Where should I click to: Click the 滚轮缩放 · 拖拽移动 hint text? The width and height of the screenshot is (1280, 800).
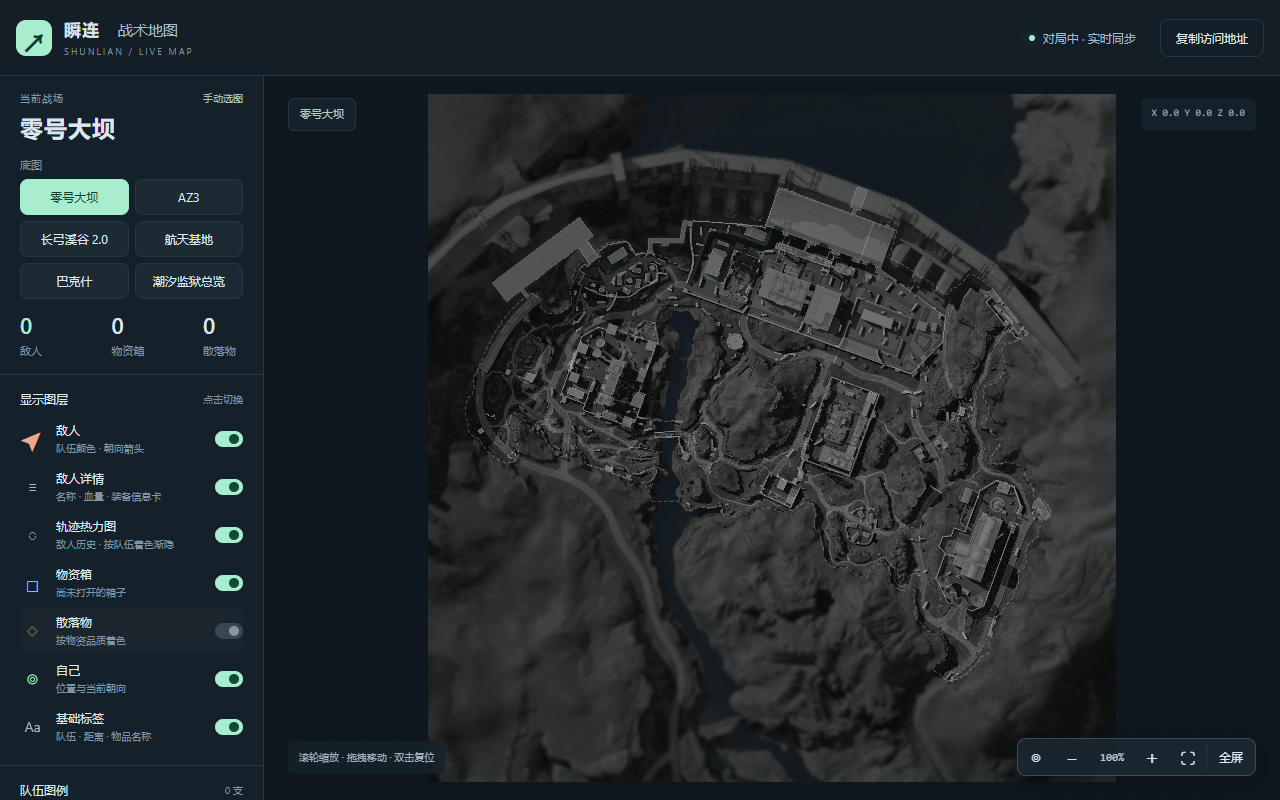[367, 758]
